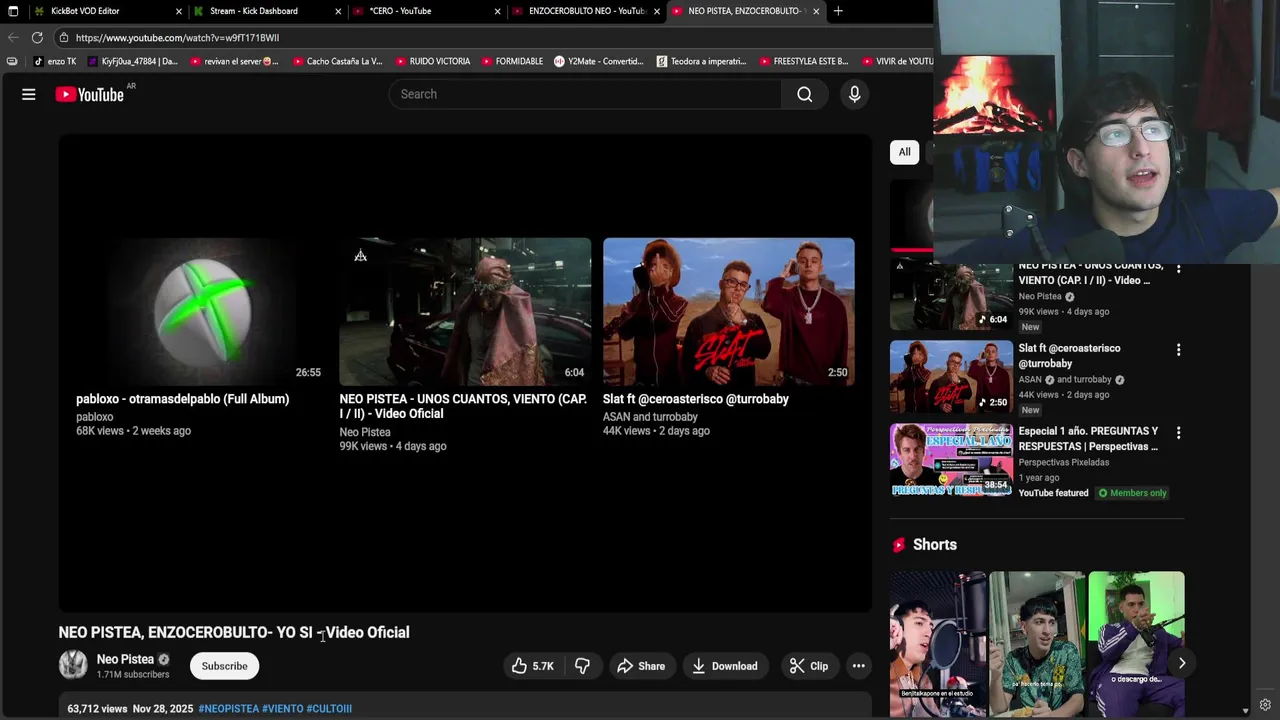
Task: Open enzo TK bookmark
Action: point(55,61)
